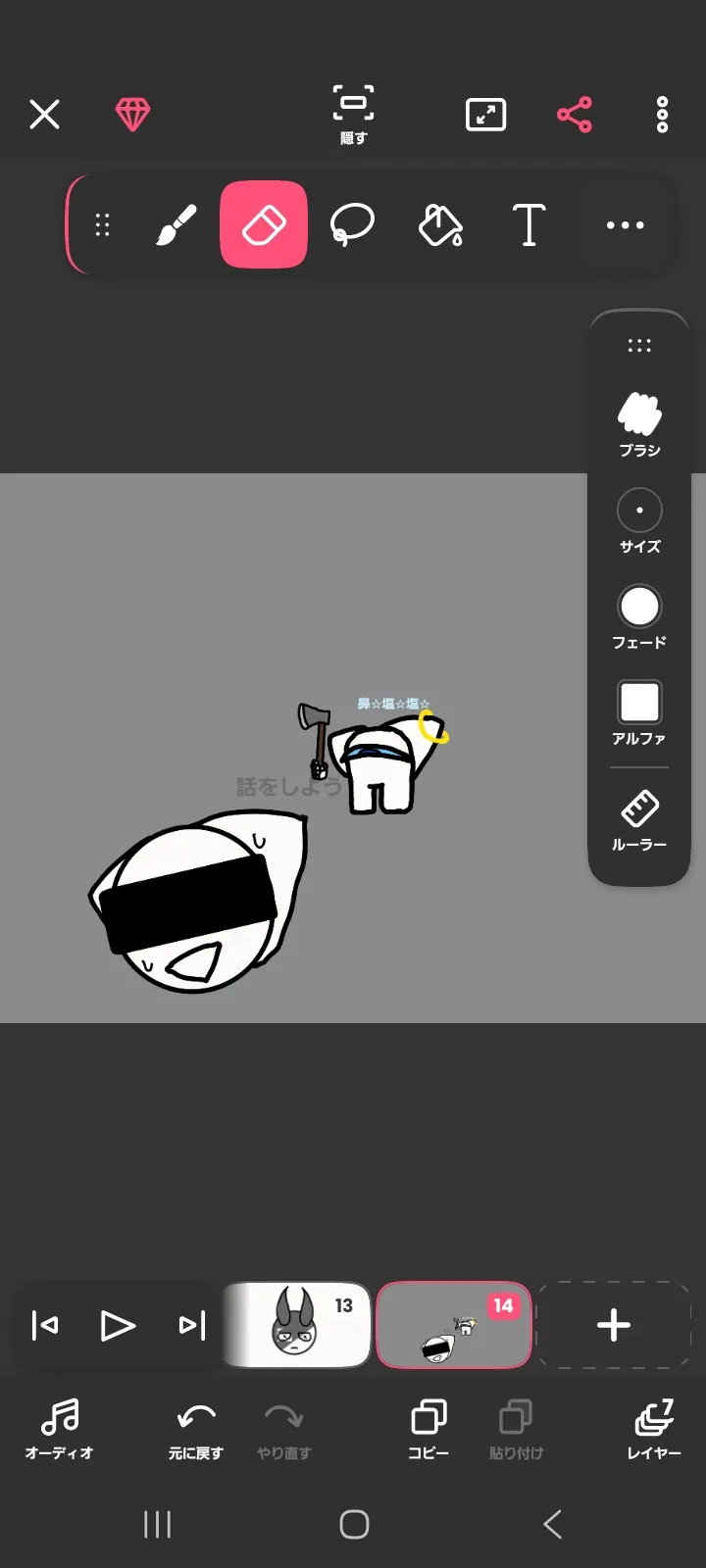The image size is (706, 1568).
Task: Close the editor with the X icon
Action: point(44,115)
